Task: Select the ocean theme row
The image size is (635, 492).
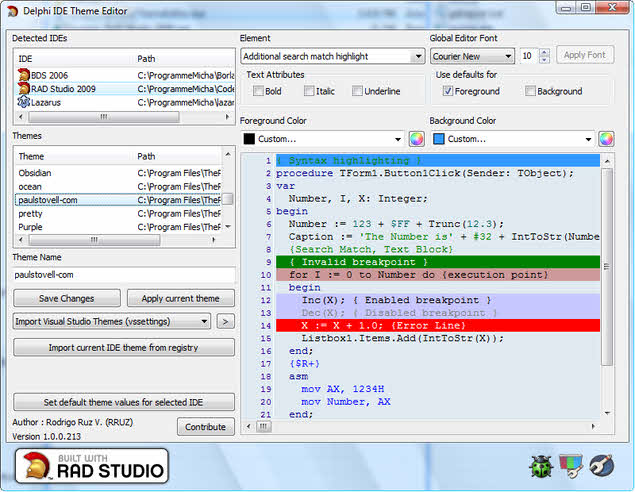Action: pyautogui.click(x=118, y=187)
